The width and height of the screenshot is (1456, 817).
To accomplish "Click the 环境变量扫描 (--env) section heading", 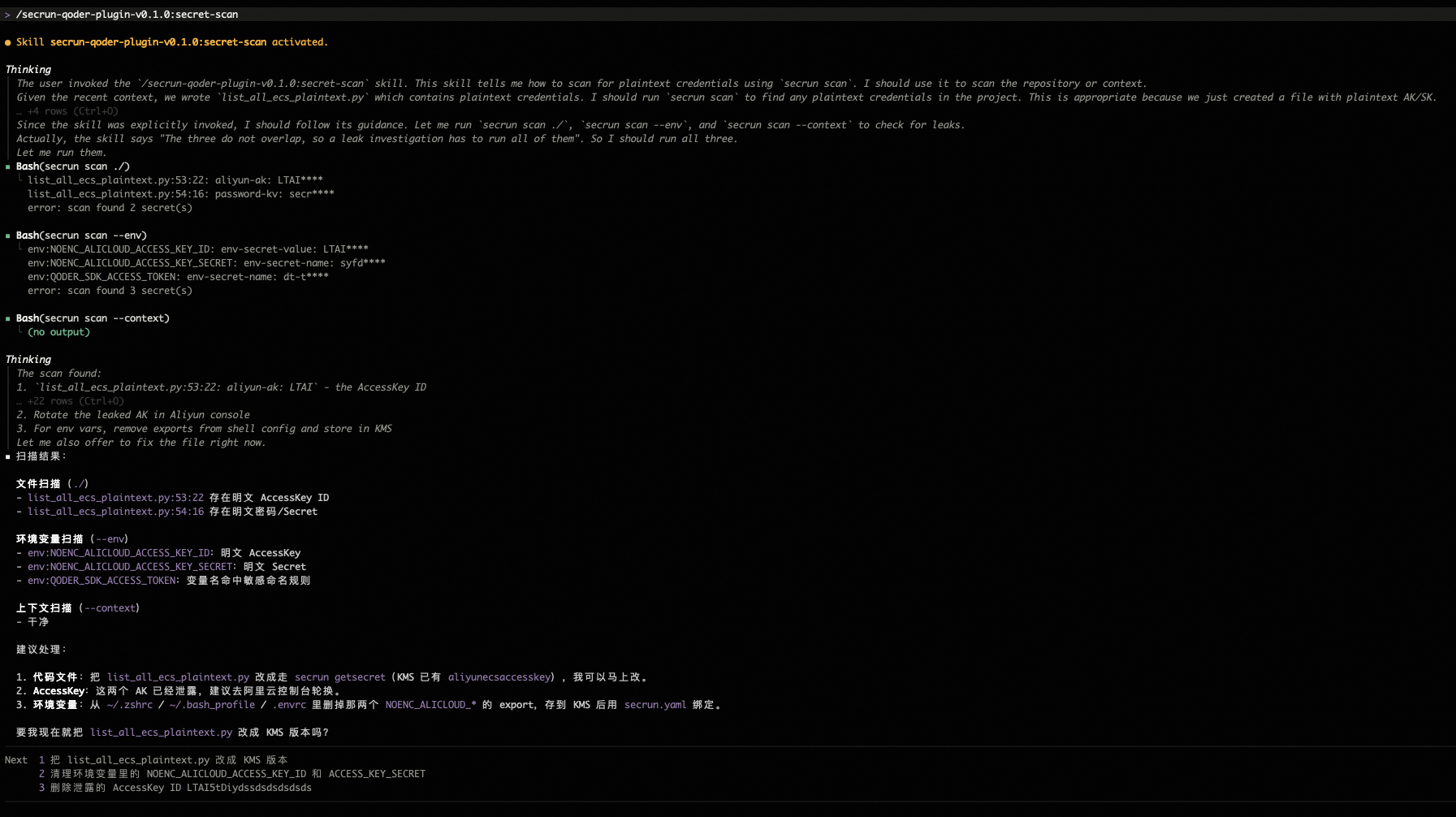I will 72,539.
